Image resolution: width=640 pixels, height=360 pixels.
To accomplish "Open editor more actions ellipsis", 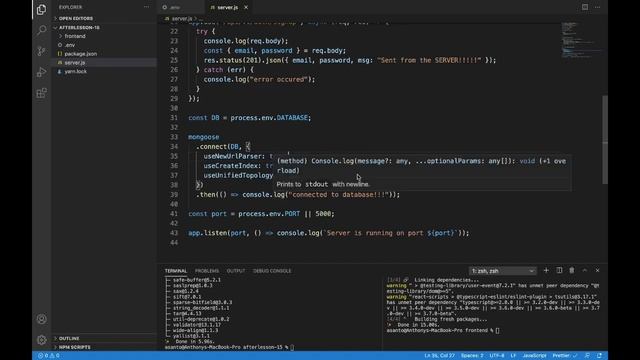I will [x=598, y=7].
